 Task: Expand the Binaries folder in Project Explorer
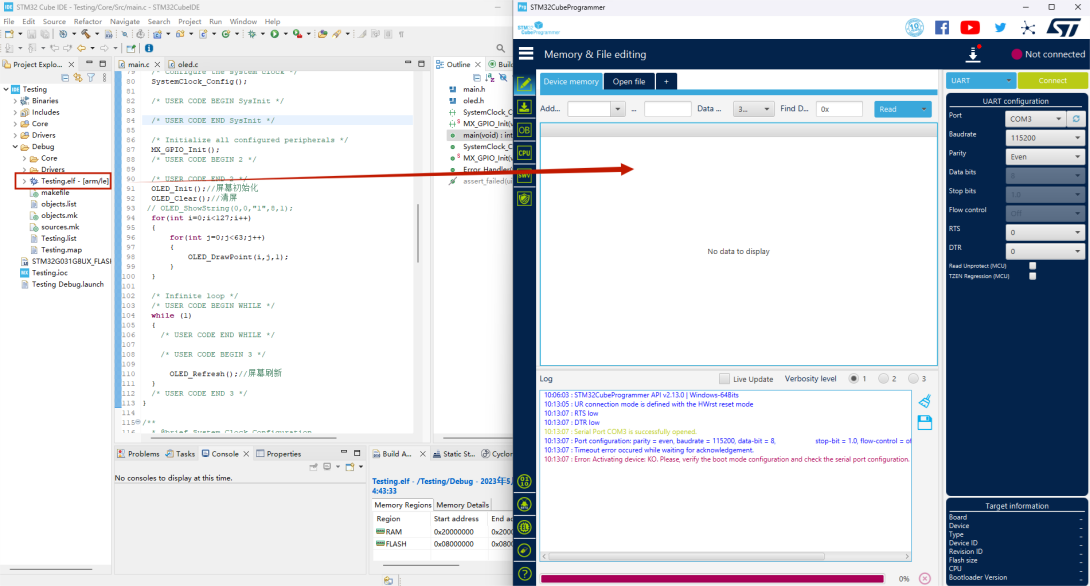(x=15, y=101)
